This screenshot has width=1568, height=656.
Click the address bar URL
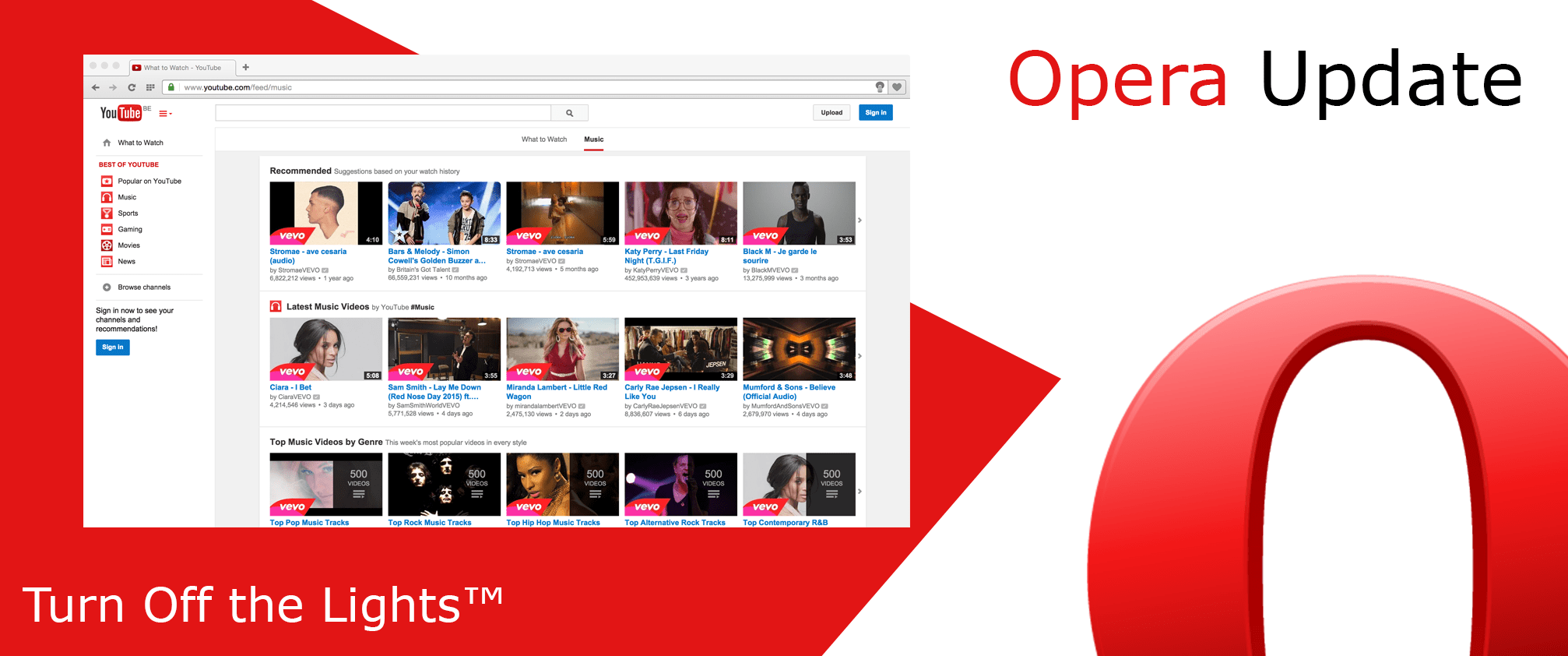coord(237,87)
